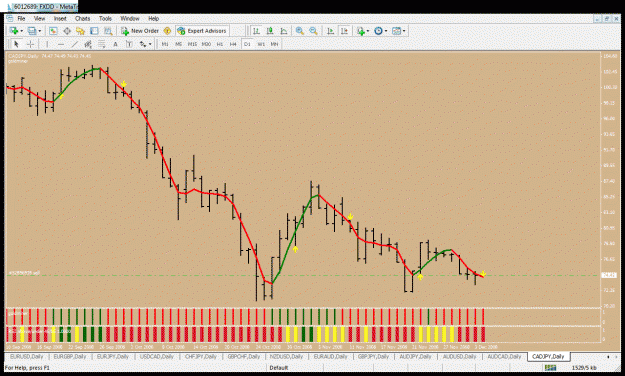Zoom in on the chart
The height and width of the screenshot is (376, 625).
300,31
